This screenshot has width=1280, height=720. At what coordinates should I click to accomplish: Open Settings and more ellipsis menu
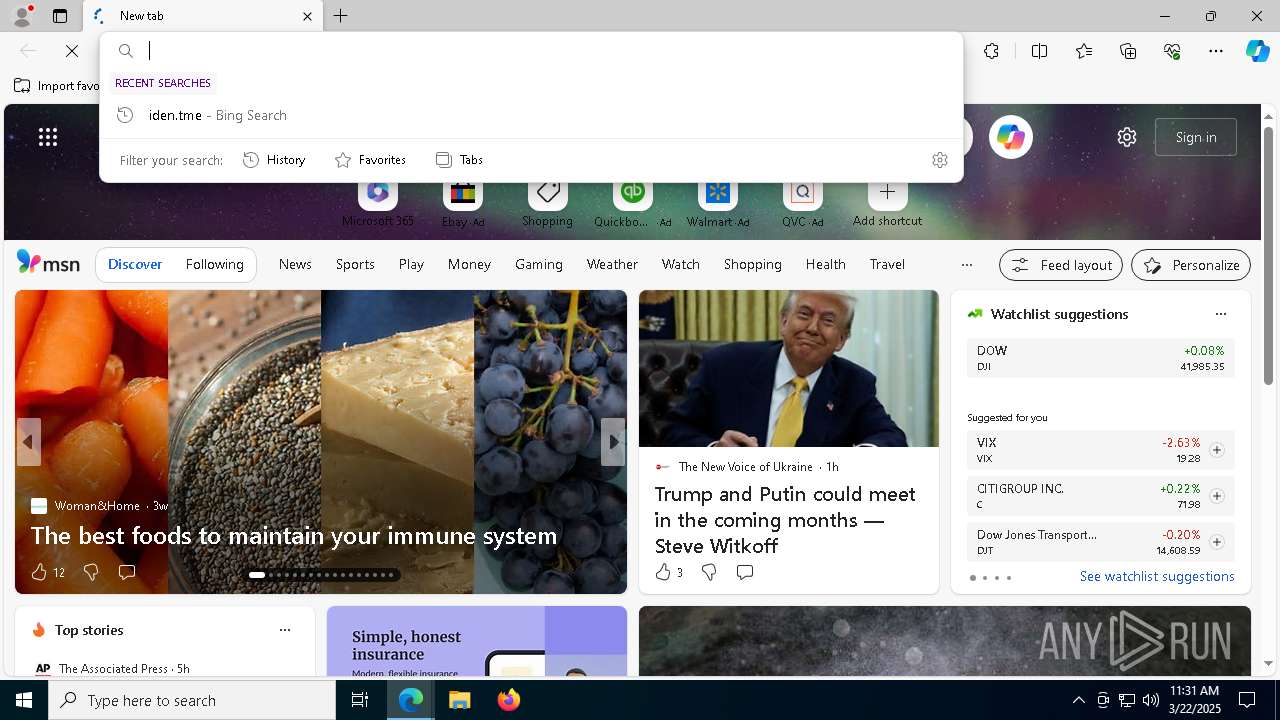pos(1216,51)
